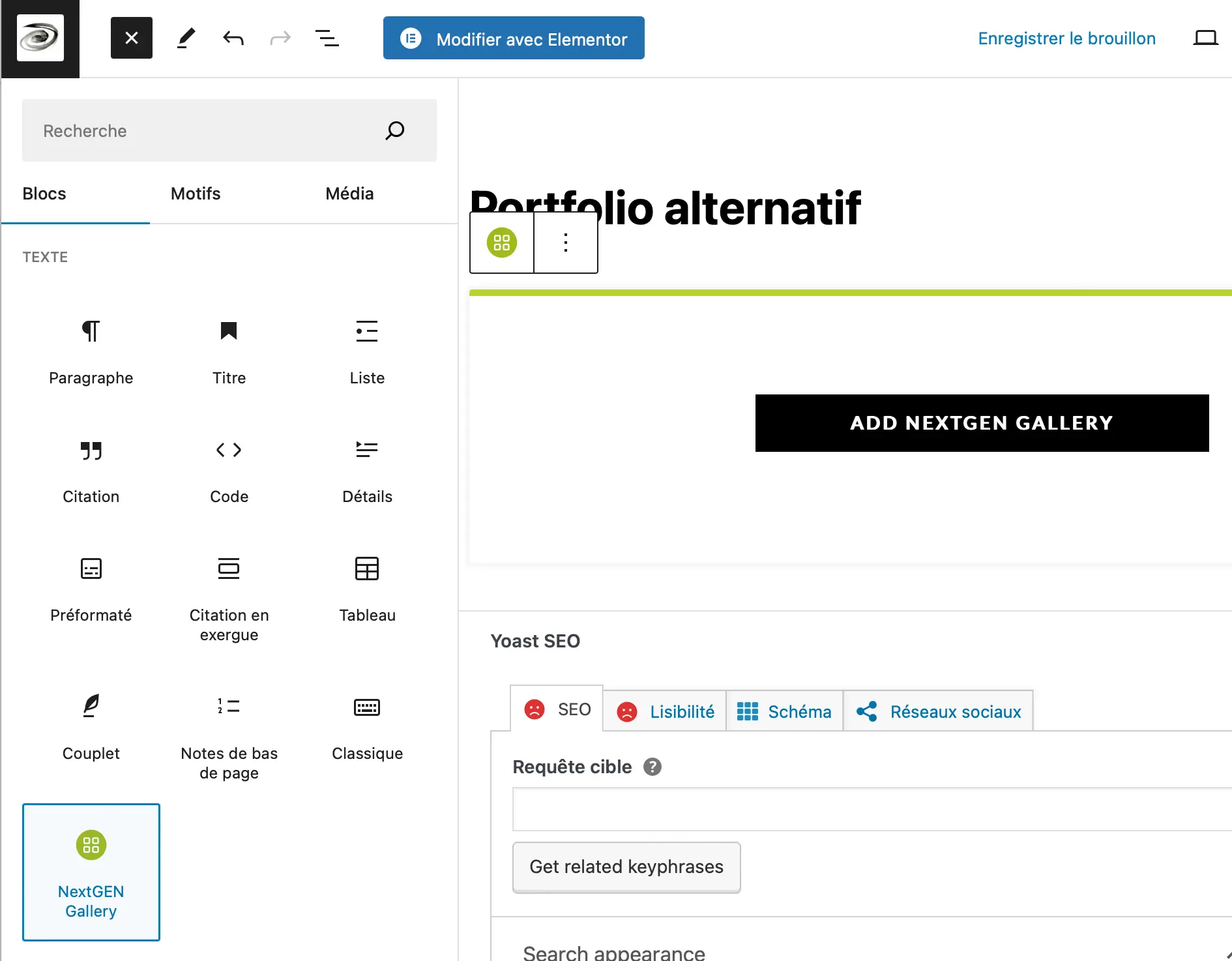
Task: Open the laptop preview device menu
Action: click(1205, 38)
